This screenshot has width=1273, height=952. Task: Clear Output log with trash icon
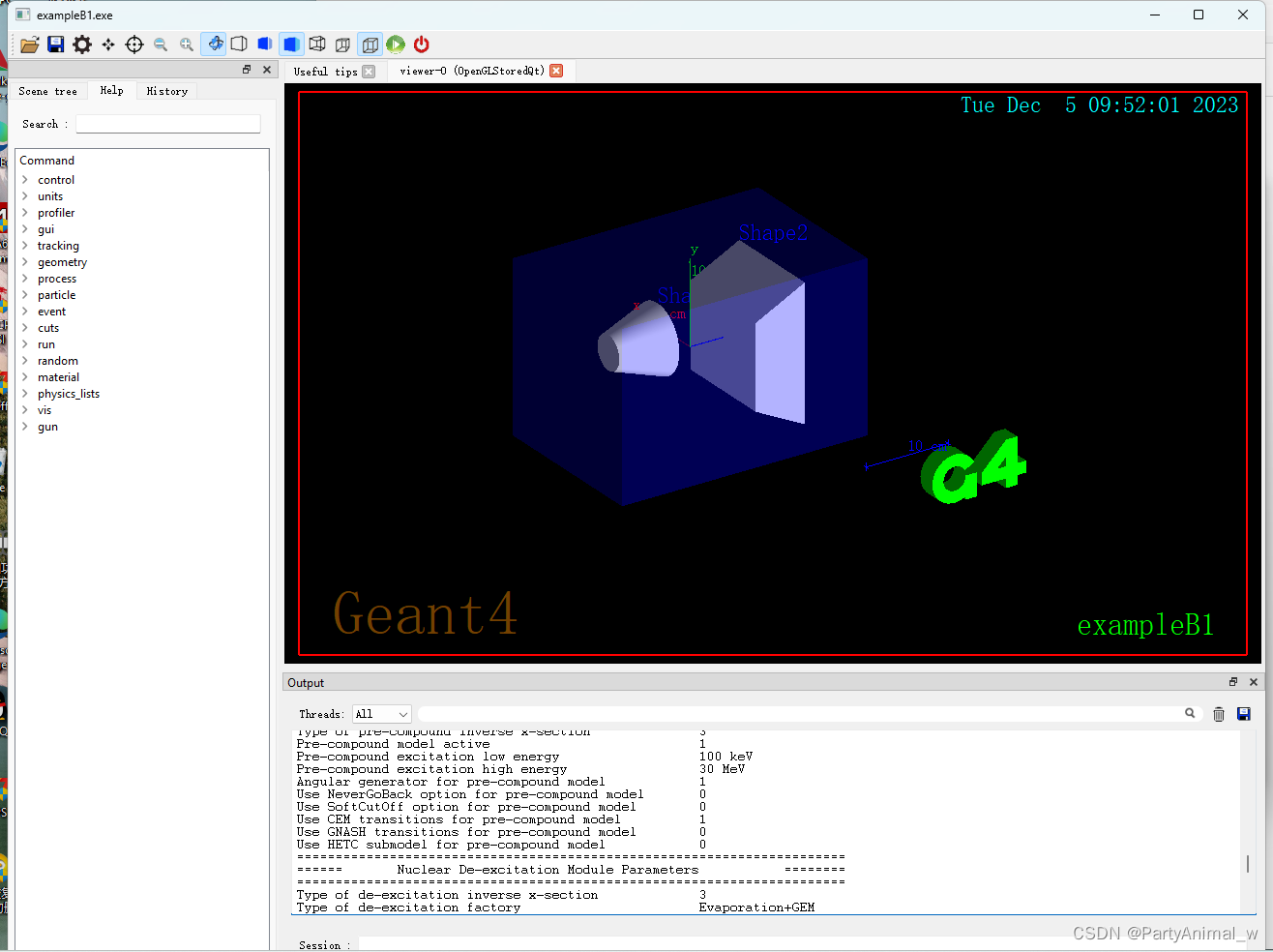[x=1218, y=713]
